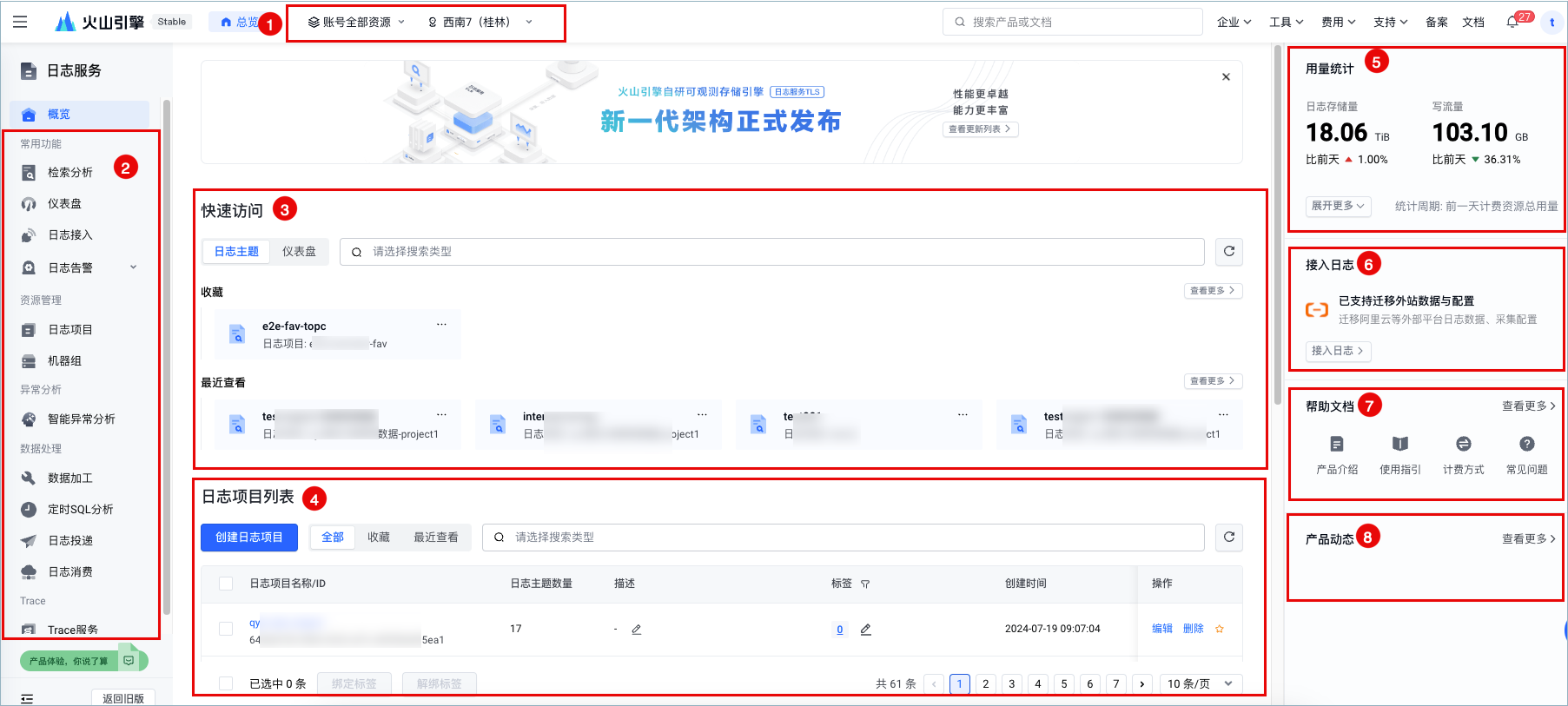Screen dimensions: 1568x706
Task: Open 使用指引 help document
Action: point(1400,455)
